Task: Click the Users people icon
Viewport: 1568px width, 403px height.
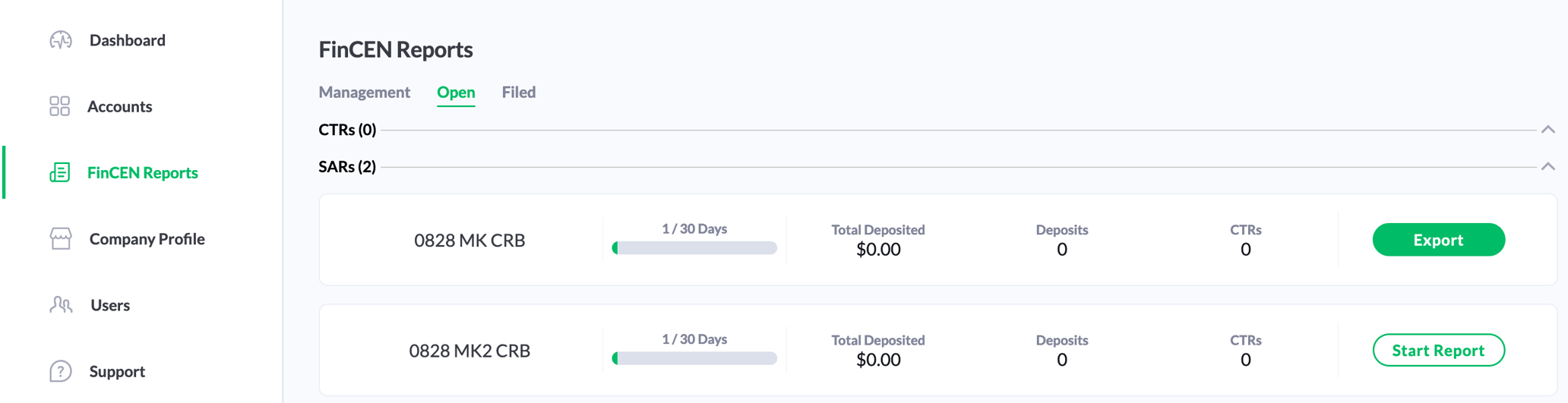Action: (x=61, y=305)
